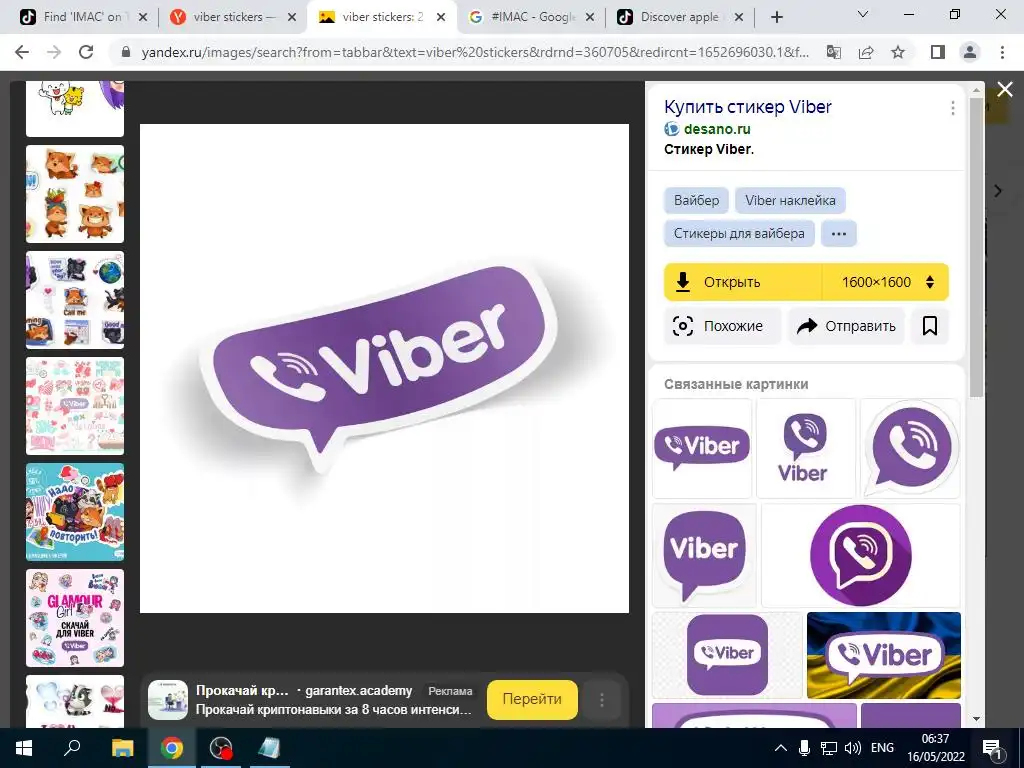Open related Viber on Ukrainian flag image
1024x768 pixels.
click(884, 655)
